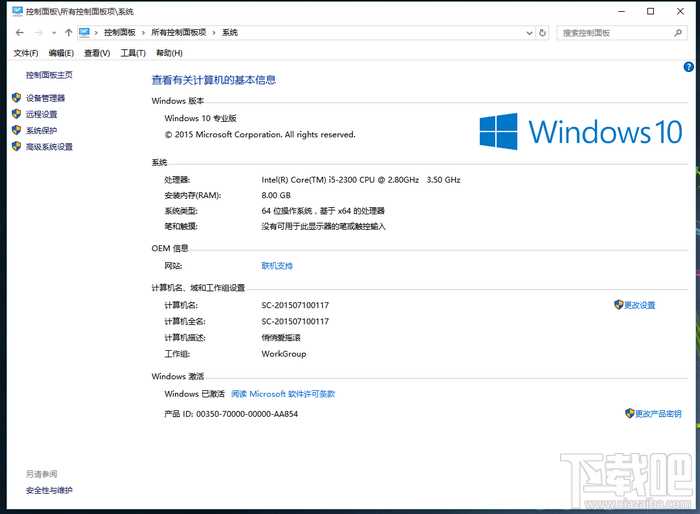Click the 更改产品密钥 link

(658, 414)
